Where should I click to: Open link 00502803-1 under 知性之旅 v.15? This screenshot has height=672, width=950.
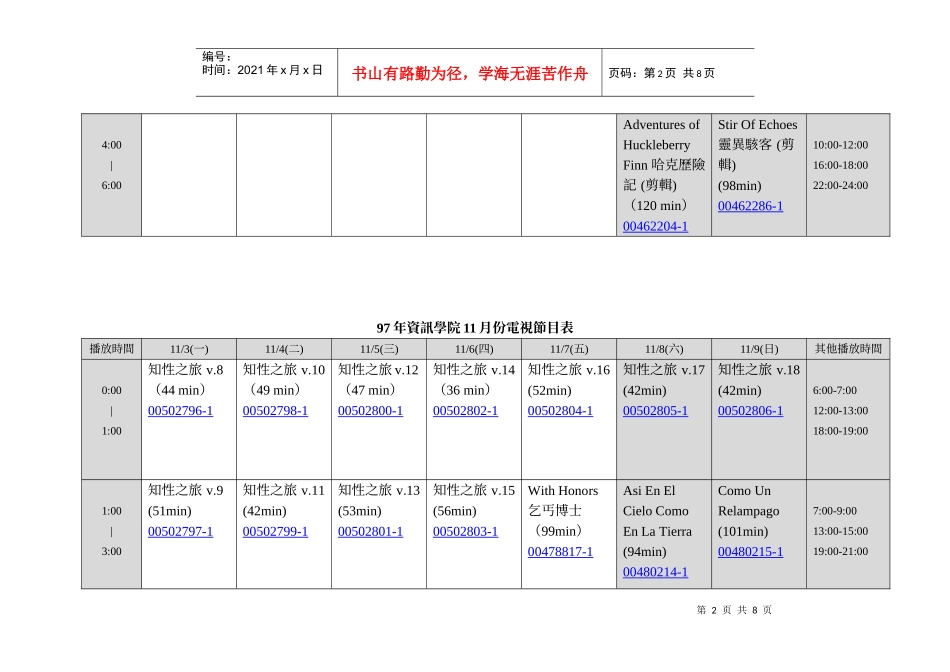point(465,531)
